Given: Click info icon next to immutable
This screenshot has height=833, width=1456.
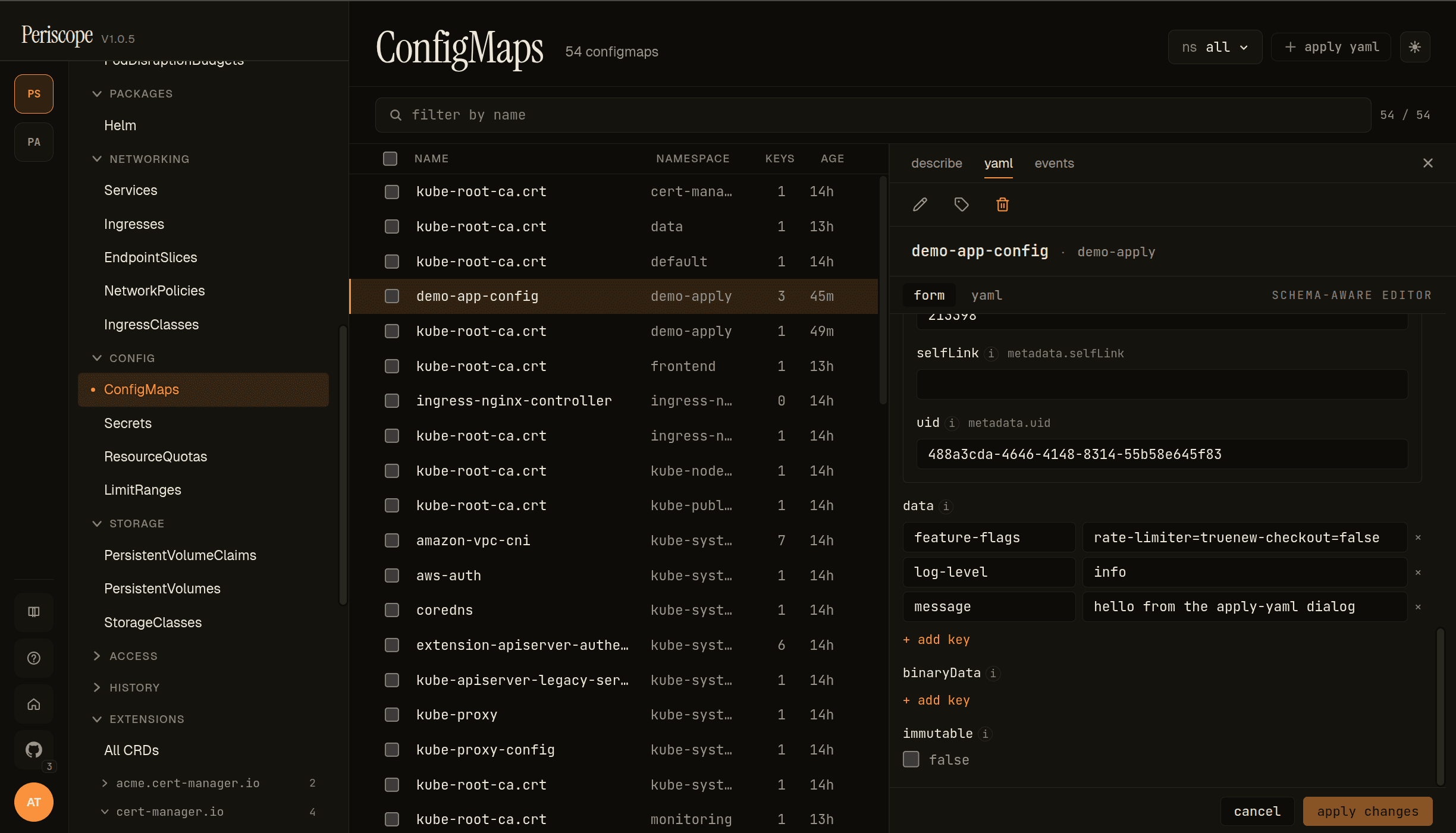Looking at the screenshot, I should [985, 734].
